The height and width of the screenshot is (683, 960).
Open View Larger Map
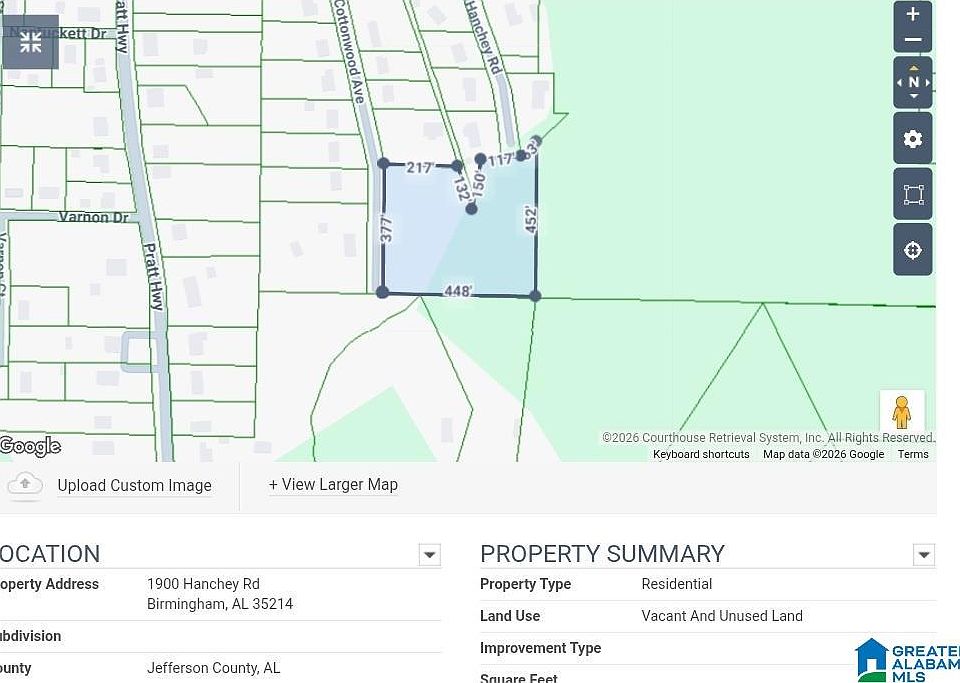coord(333,485)
